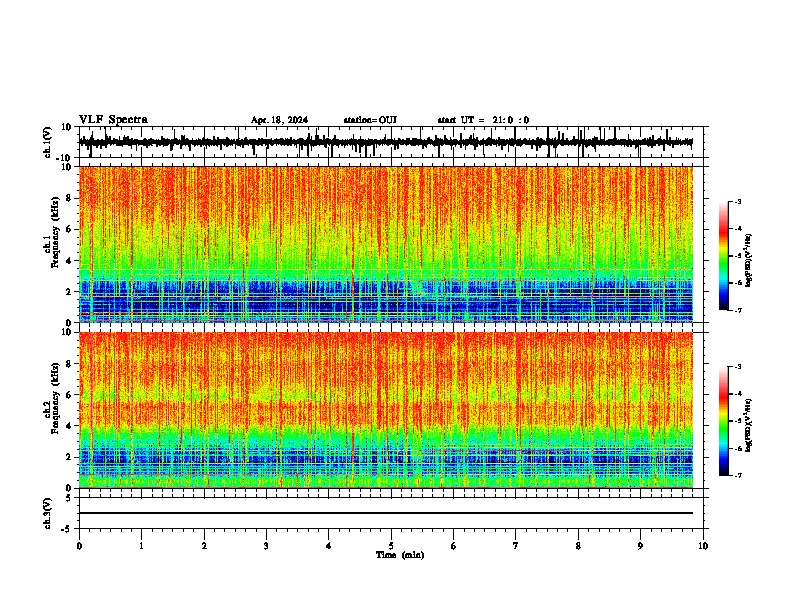792x612 pixels.
Task: Click the time axis tick label "3"
Action: tap(266, 546)
